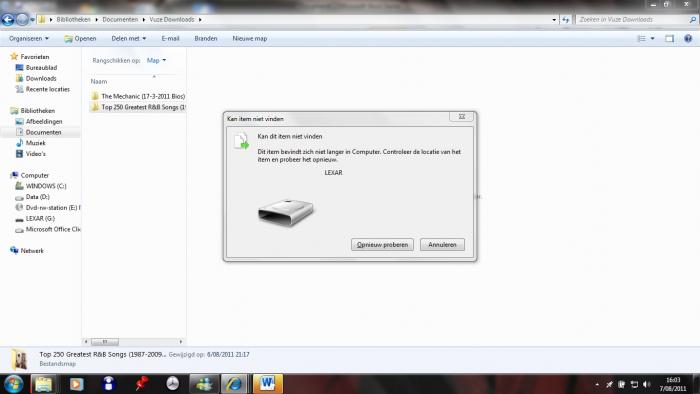Click the Zoeken in Vuze Downloads box
The height and width of the screenshot is (394, 700).
pyautogui.click(x=632, y=20)
